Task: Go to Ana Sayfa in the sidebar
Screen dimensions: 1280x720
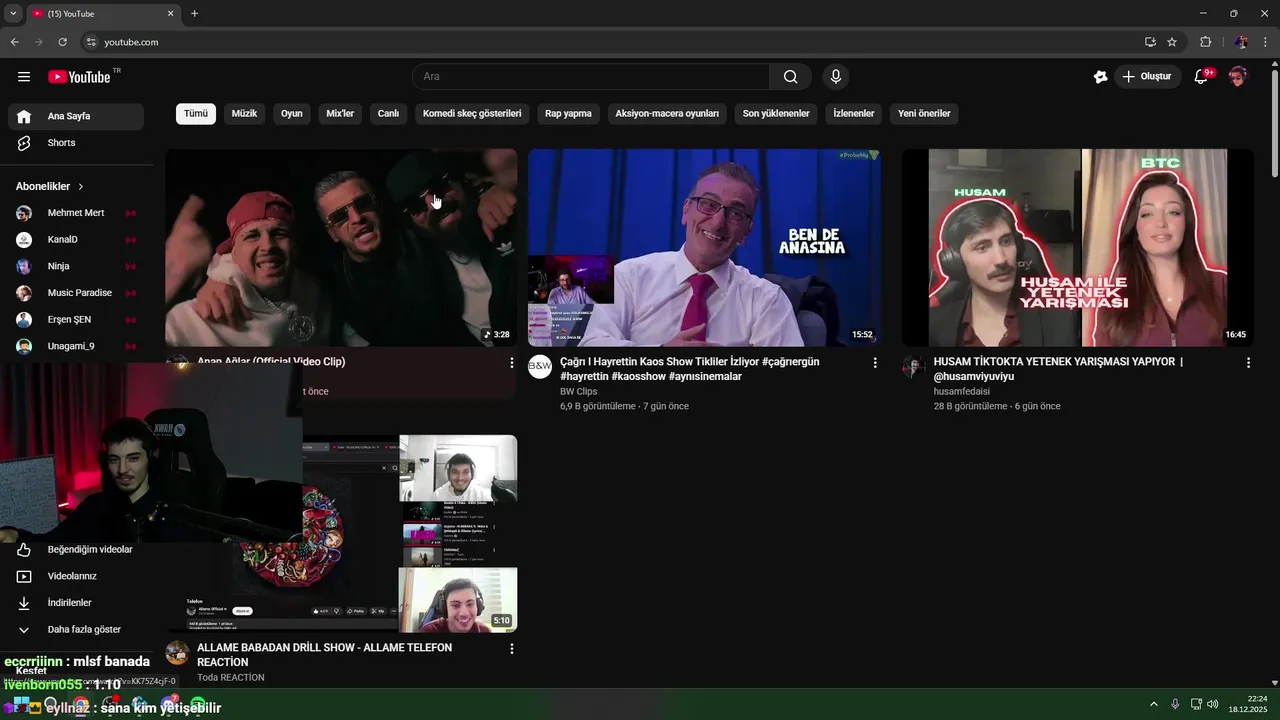Action: pos(76,116)
